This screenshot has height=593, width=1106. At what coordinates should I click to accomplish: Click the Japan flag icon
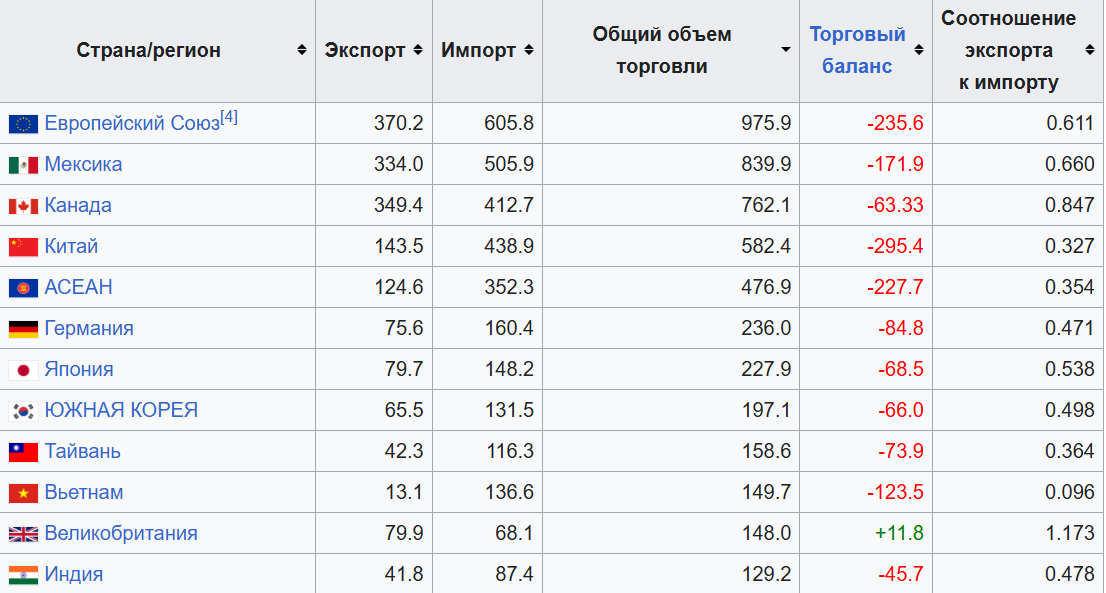click(23, 370)
